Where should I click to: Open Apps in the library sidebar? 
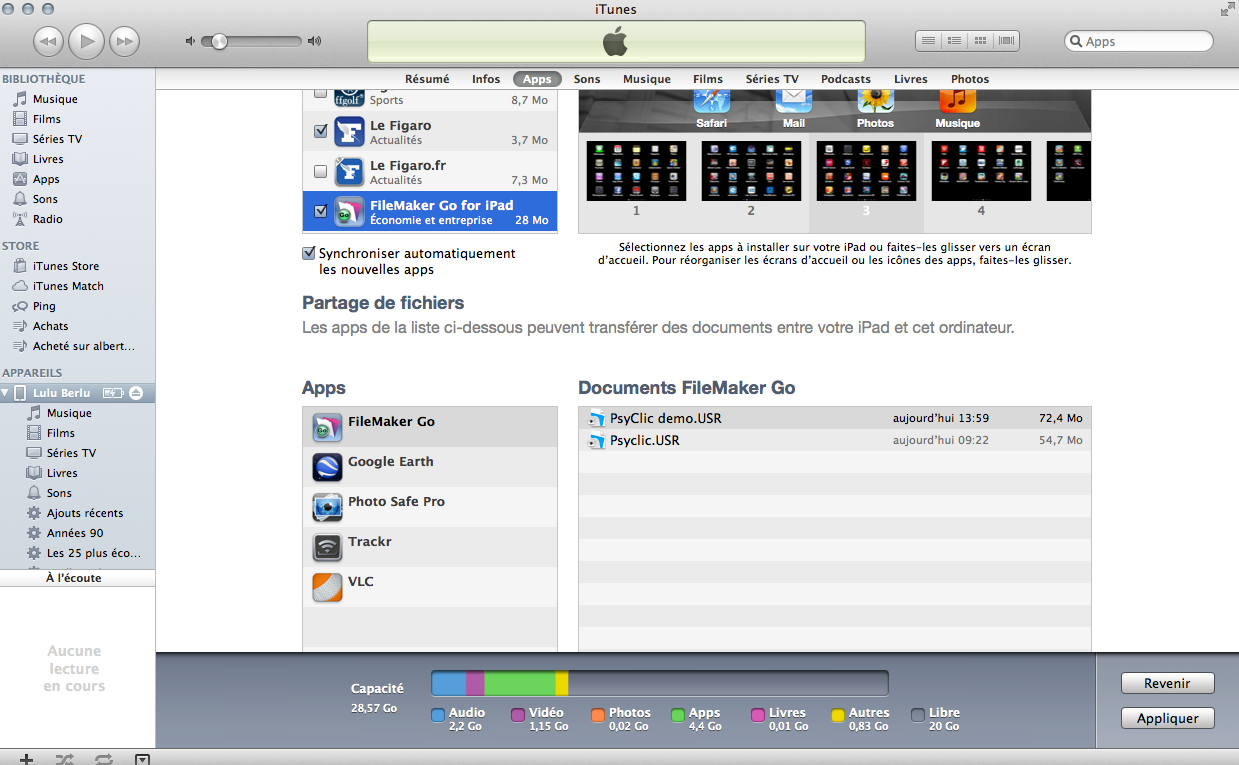tap(46, 179)
